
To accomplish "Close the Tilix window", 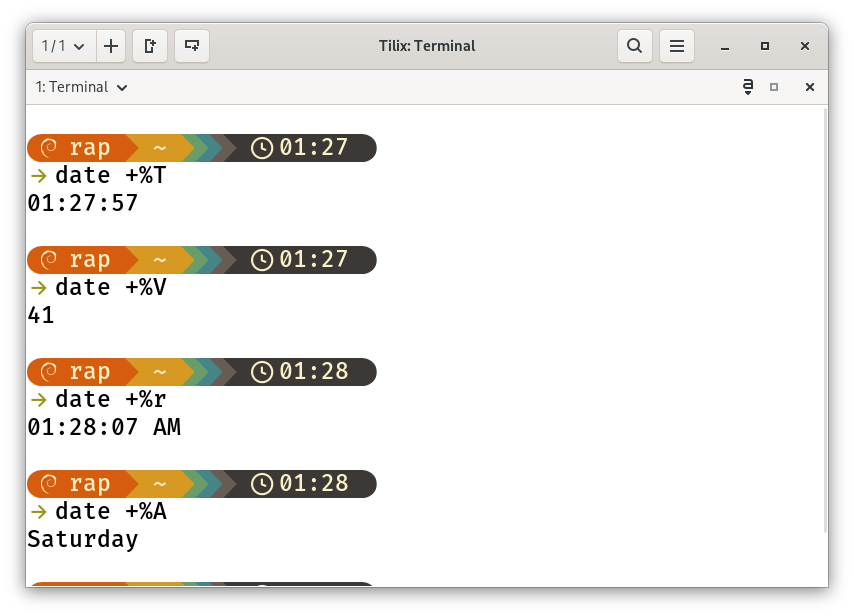I will [805, 46].
